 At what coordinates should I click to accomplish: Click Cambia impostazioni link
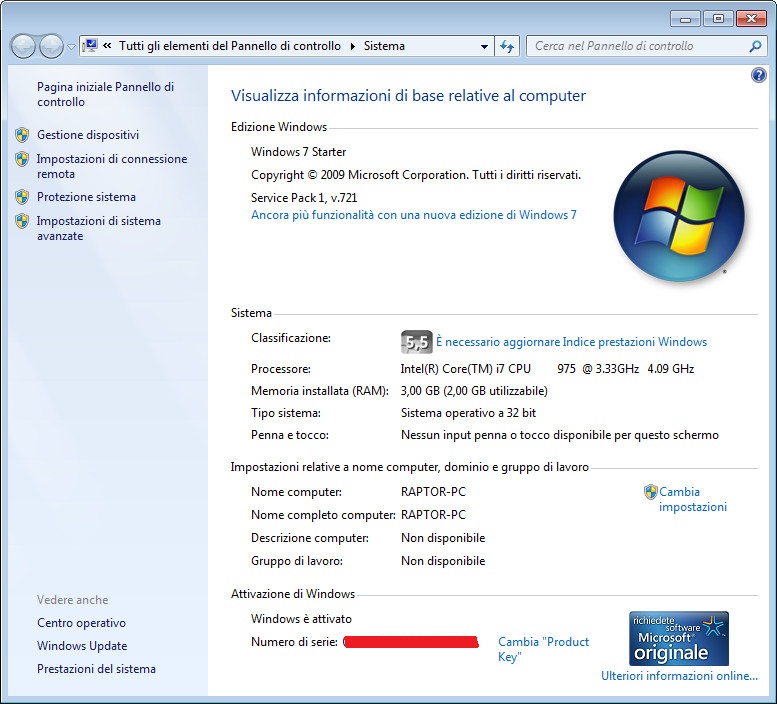click(x=693, y=499)
